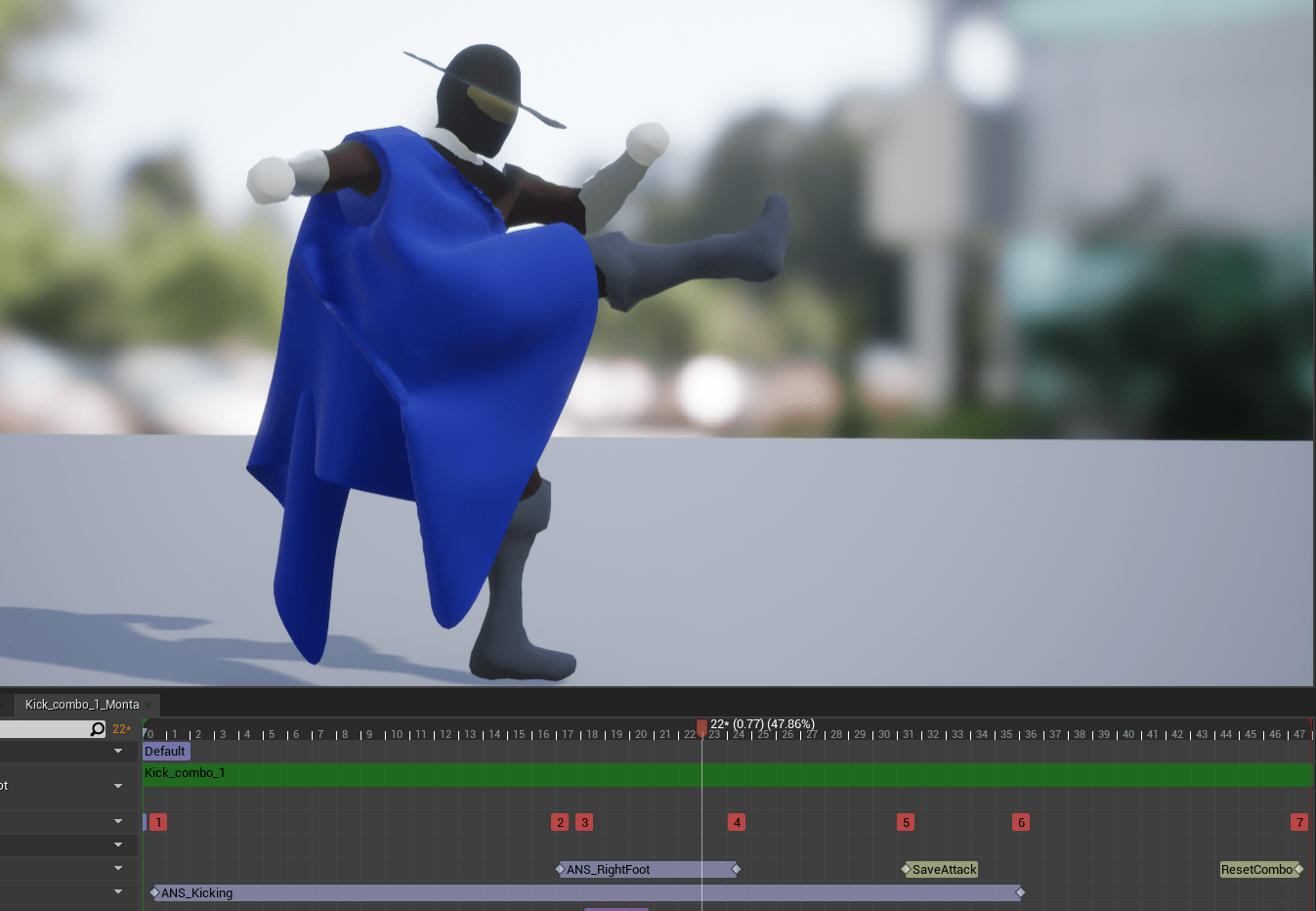Click the ANS_Kicking start diamond handle
The image size is (1316, 911).
click(154, 892)
